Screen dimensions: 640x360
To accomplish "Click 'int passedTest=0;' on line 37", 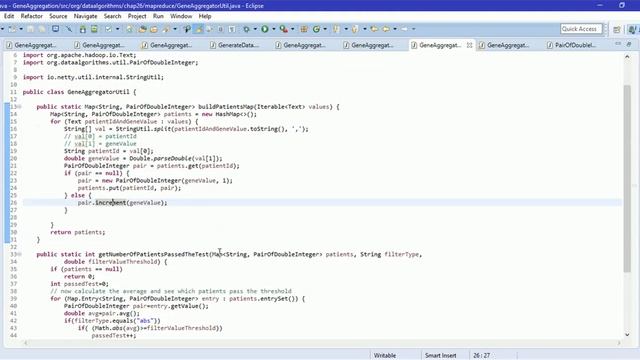I will [80, 284].
